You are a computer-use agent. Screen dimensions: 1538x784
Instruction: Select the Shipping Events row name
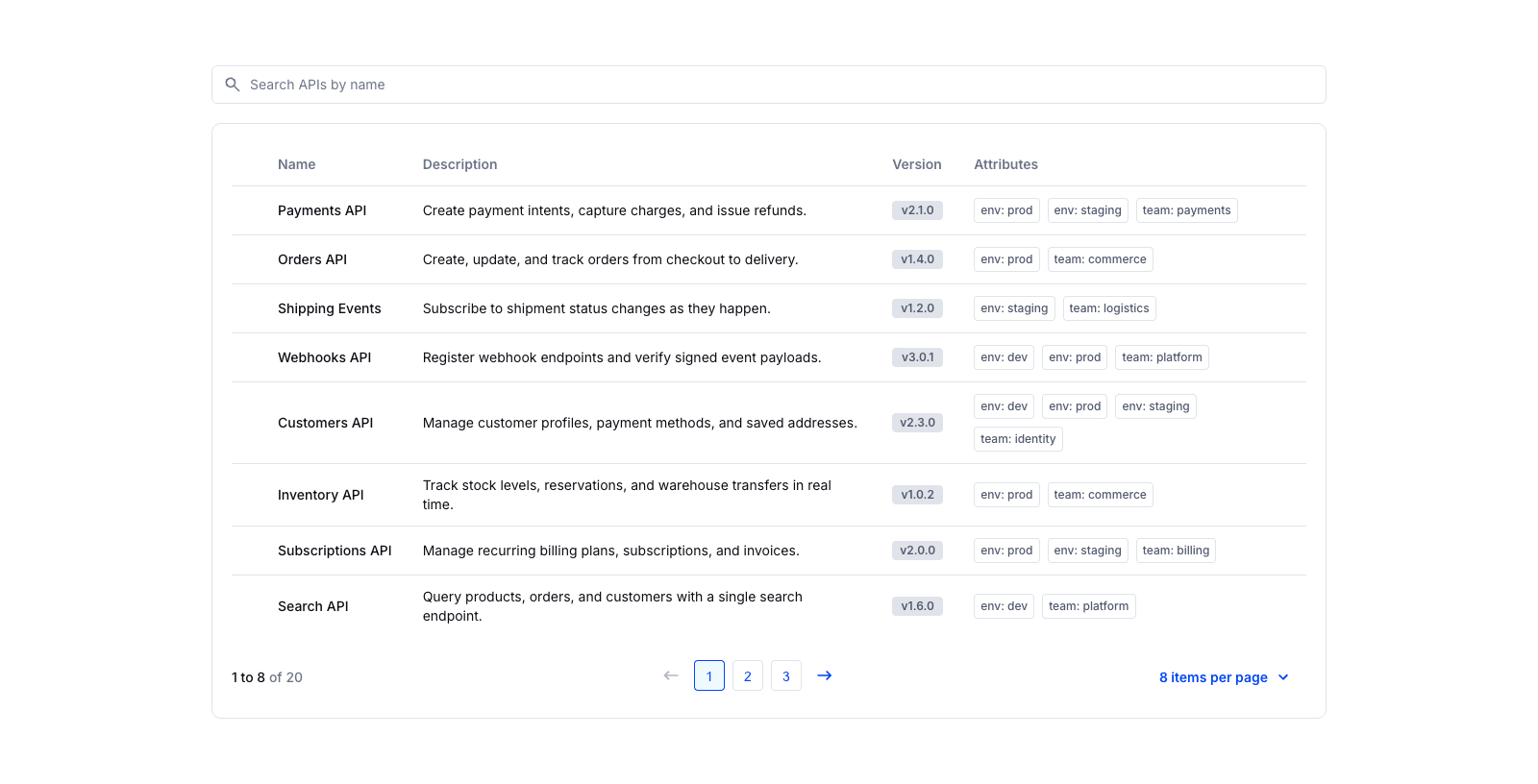[330, 308]
